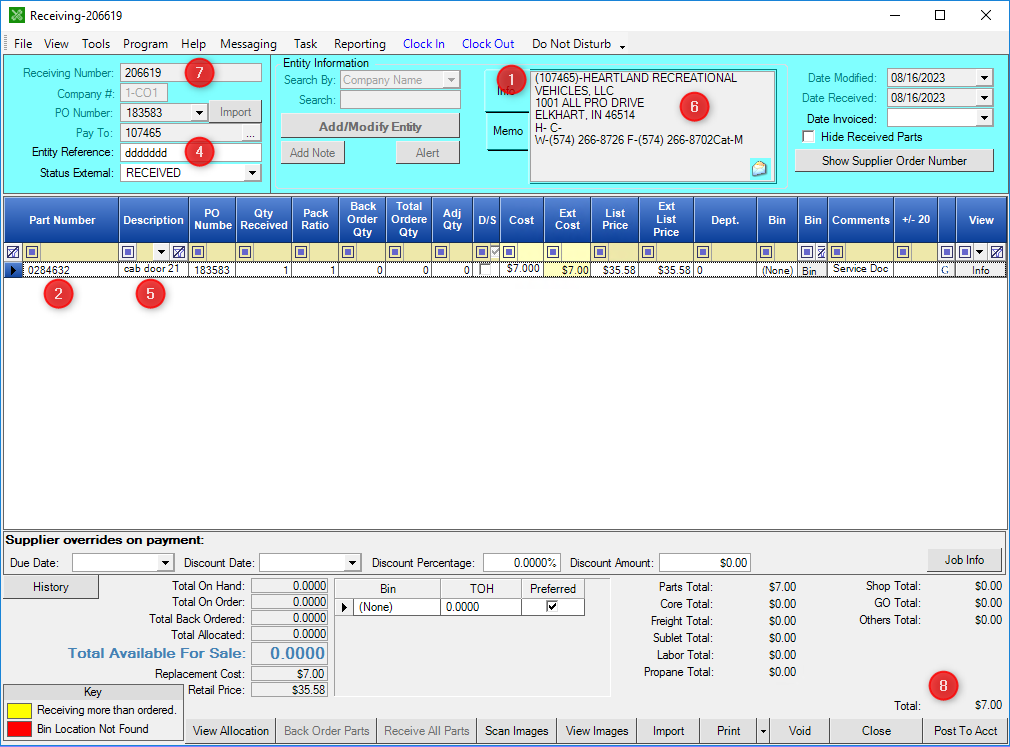The width and height of the screenshot is (1010, 747).
Task: Click the Description column filter icon
Action: (128, 252)
